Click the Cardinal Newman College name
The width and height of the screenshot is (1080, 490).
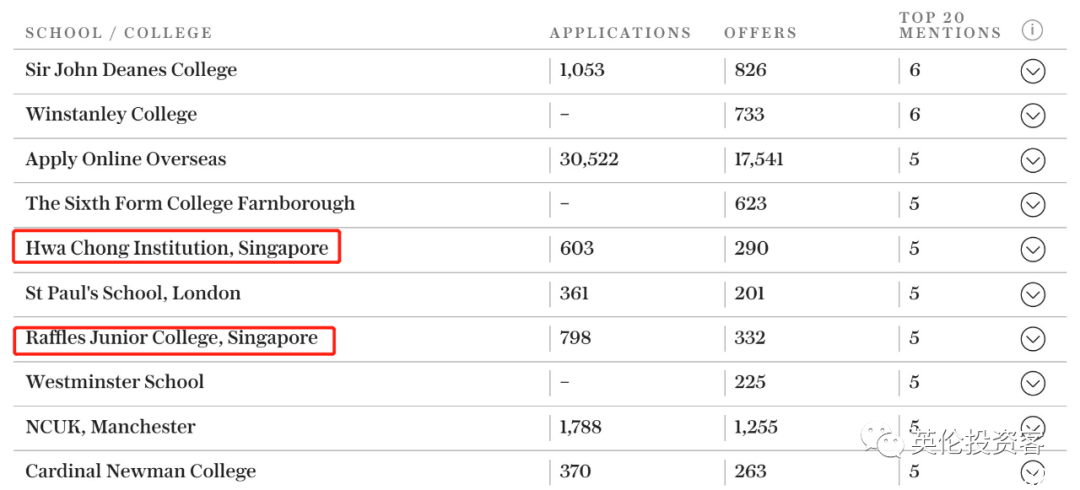point(141,471)
